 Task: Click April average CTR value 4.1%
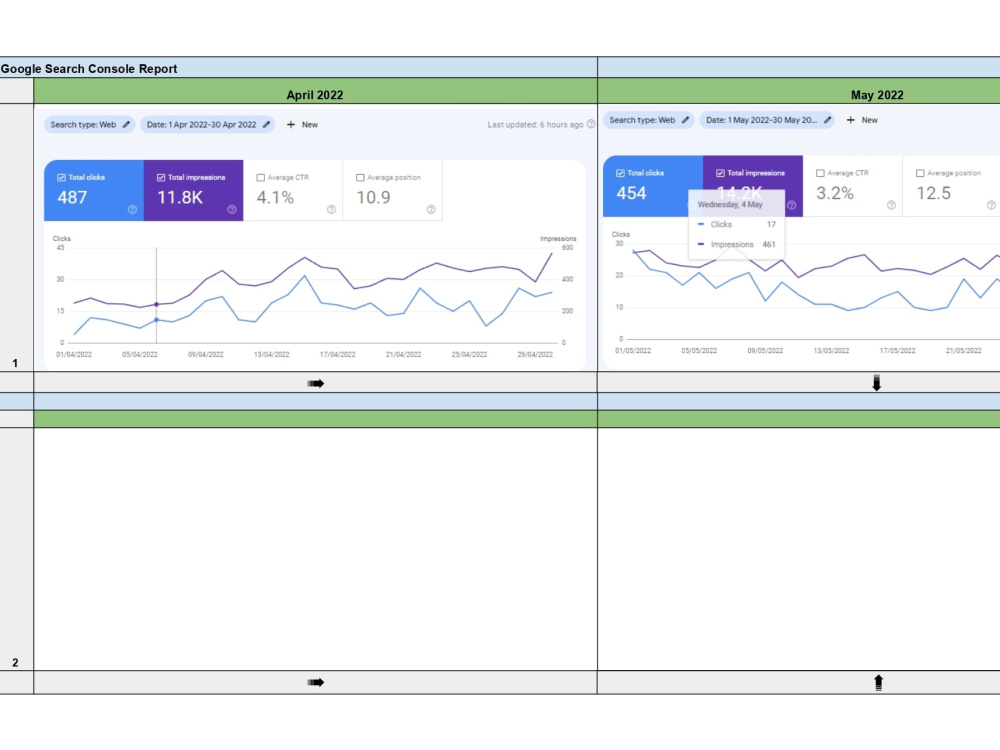[x=275, y=198]
